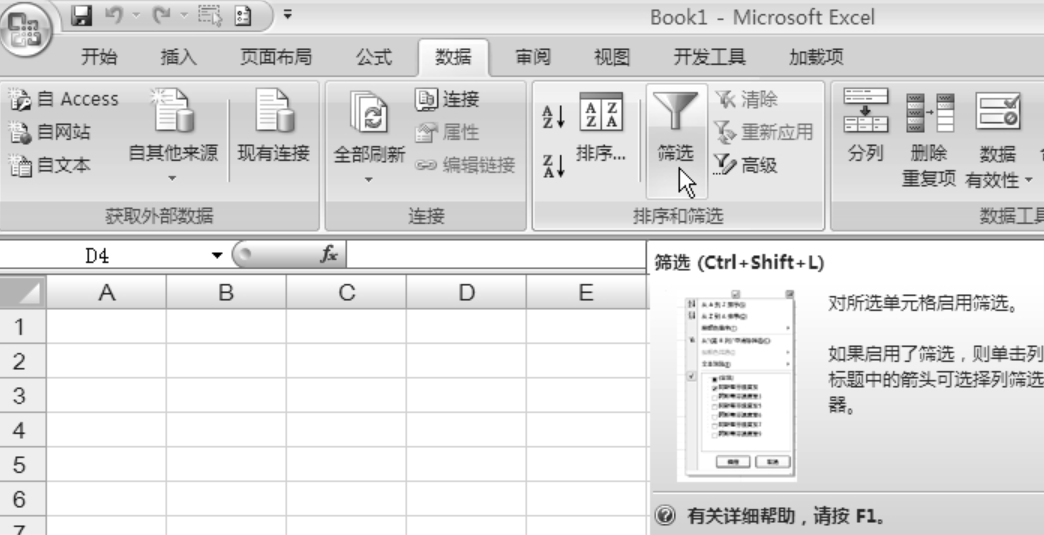Click the 编辑链接 button
The image size is (1044, 535).
(x=465, y=164)
